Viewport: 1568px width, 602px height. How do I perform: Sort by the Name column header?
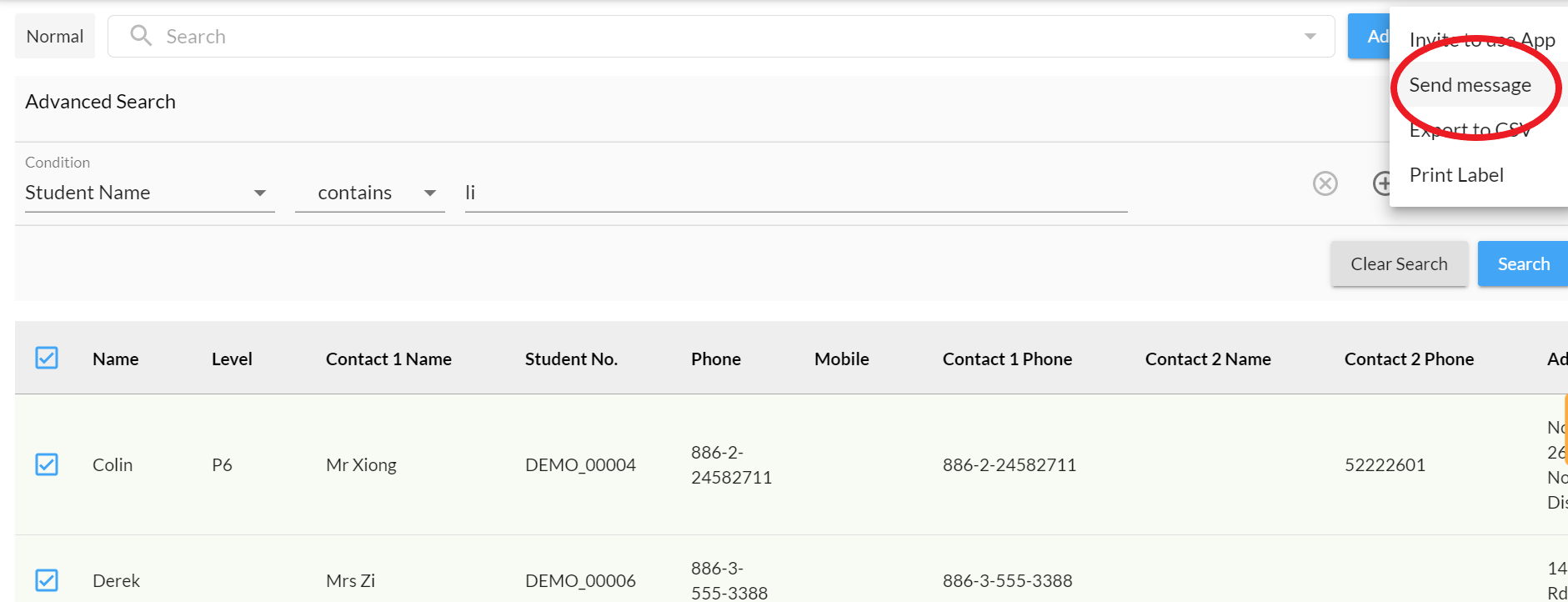(116, 359)
